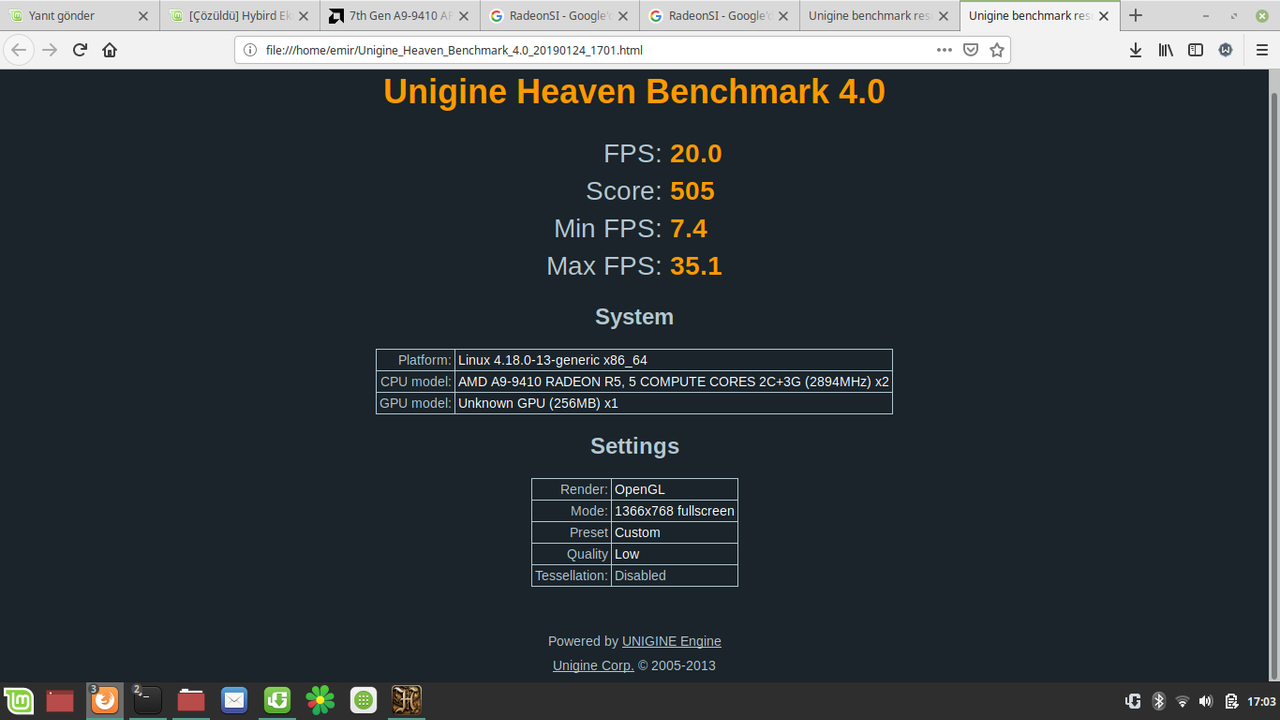
Task: Click the Mode value '1366x768 fullscreen'
Action: click(674, 511)
